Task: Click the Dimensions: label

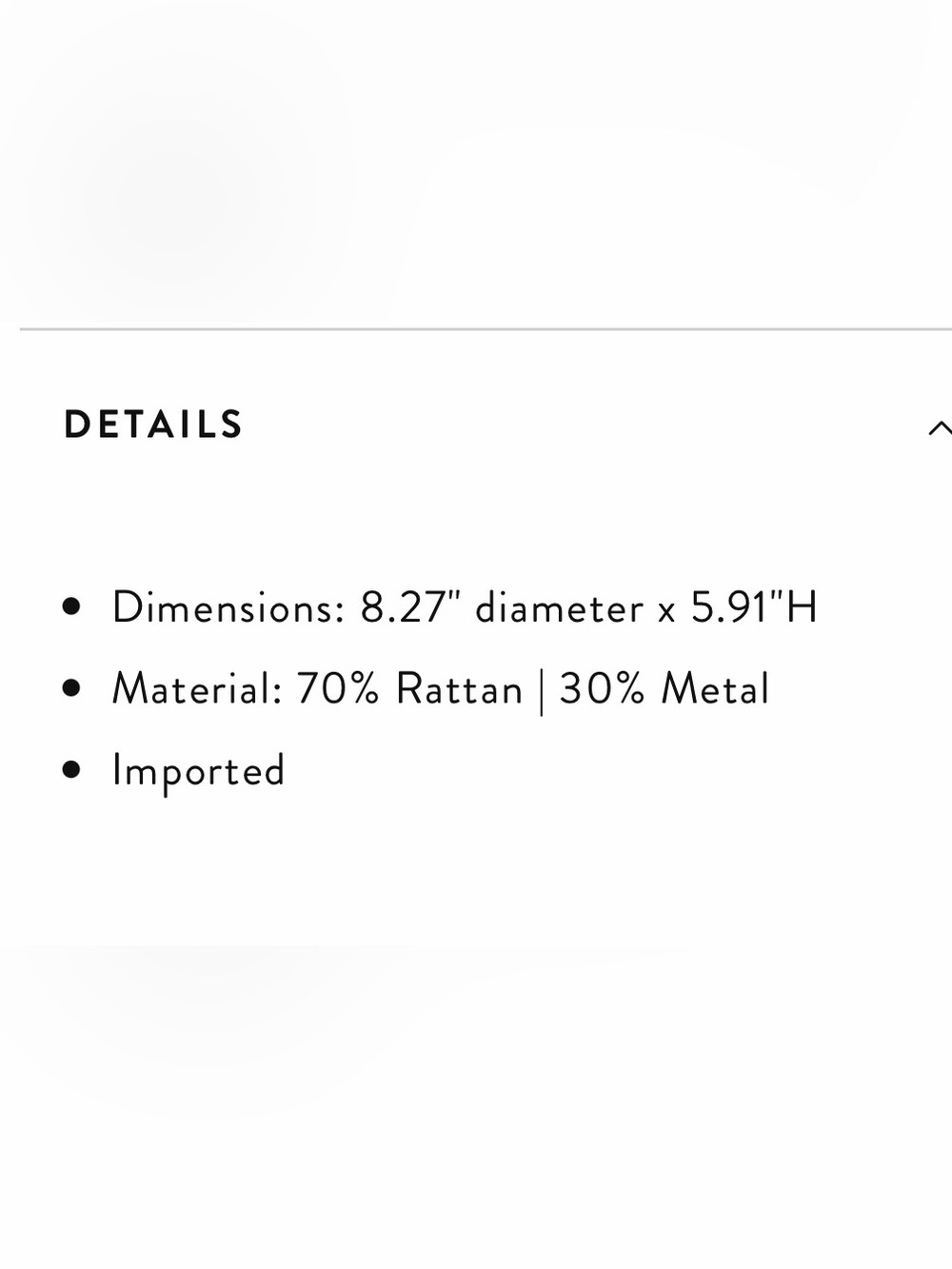Action: click(228, 607)
